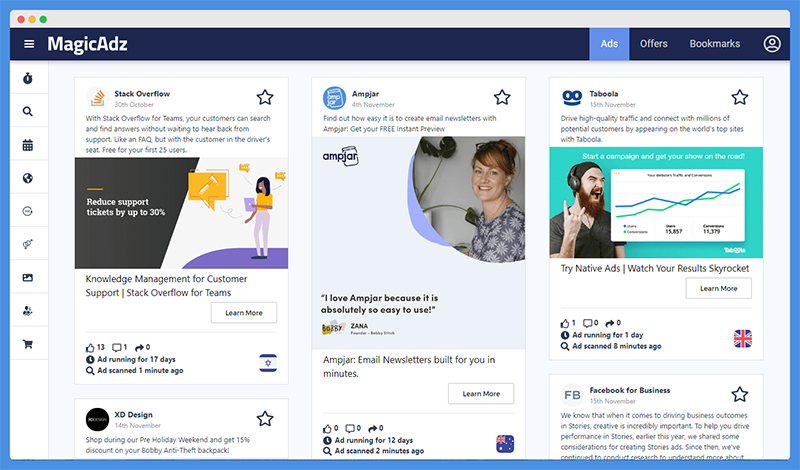Open the Stack Overflow ad banner image

182,213
